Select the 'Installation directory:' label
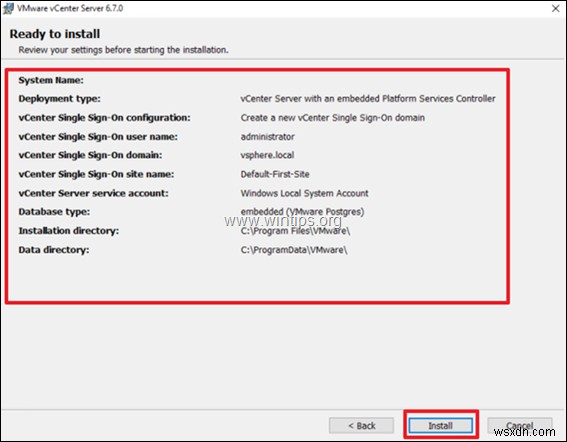The width and height of the screenshot is (567, 442). pos(69,231)
